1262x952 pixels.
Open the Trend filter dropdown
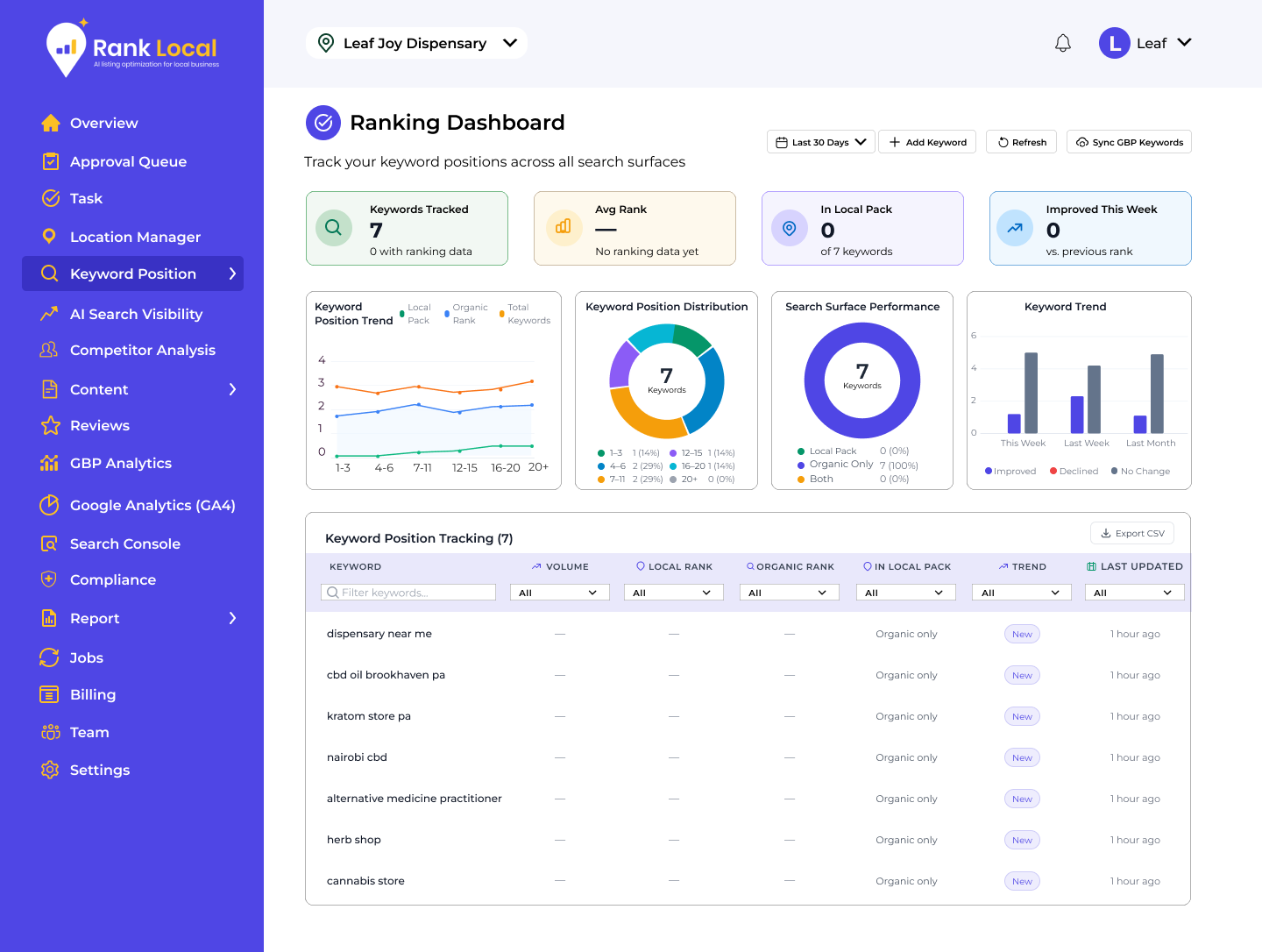coord(1023,593)
